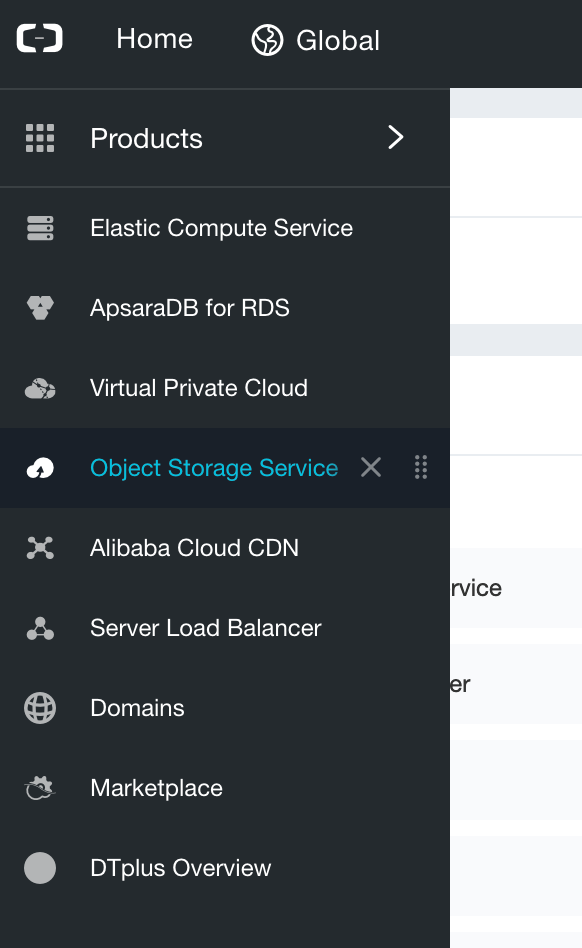Click the drag handle beside Object Storage Service
Screen dimensions: 582x948
click(420, 467)
